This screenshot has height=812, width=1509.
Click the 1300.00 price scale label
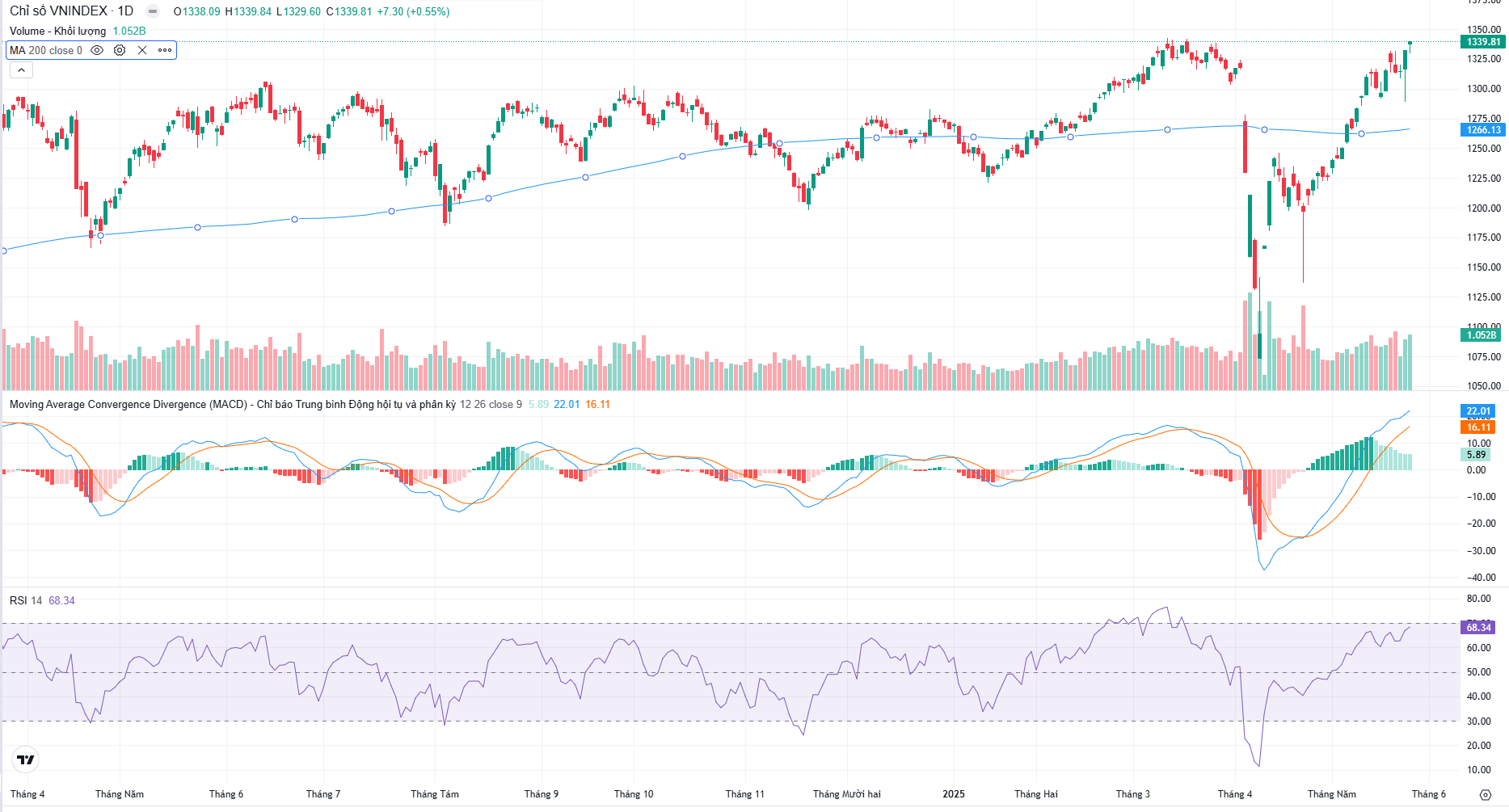tap(1484, 89)
